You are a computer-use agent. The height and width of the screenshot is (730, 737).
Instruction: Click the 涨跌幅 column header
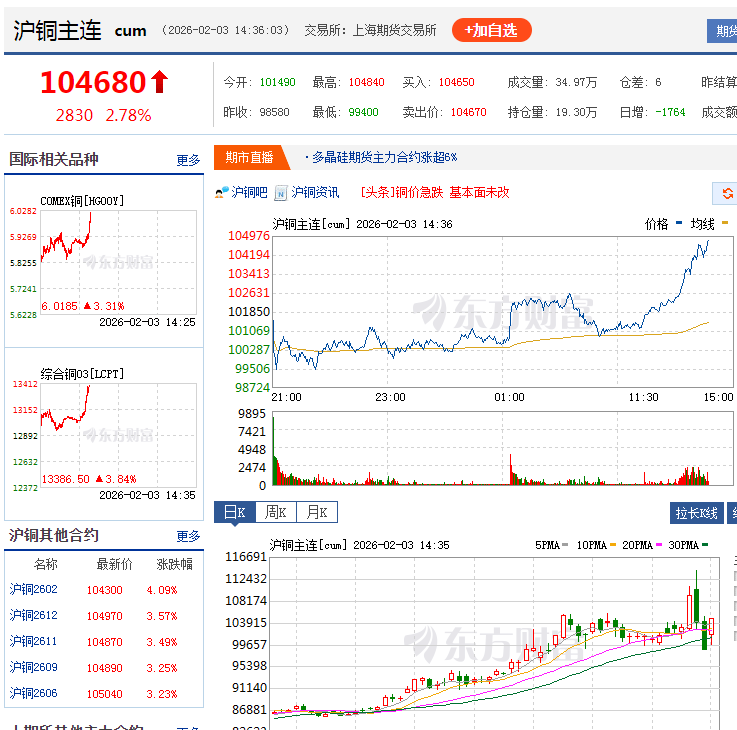point(174,564)
